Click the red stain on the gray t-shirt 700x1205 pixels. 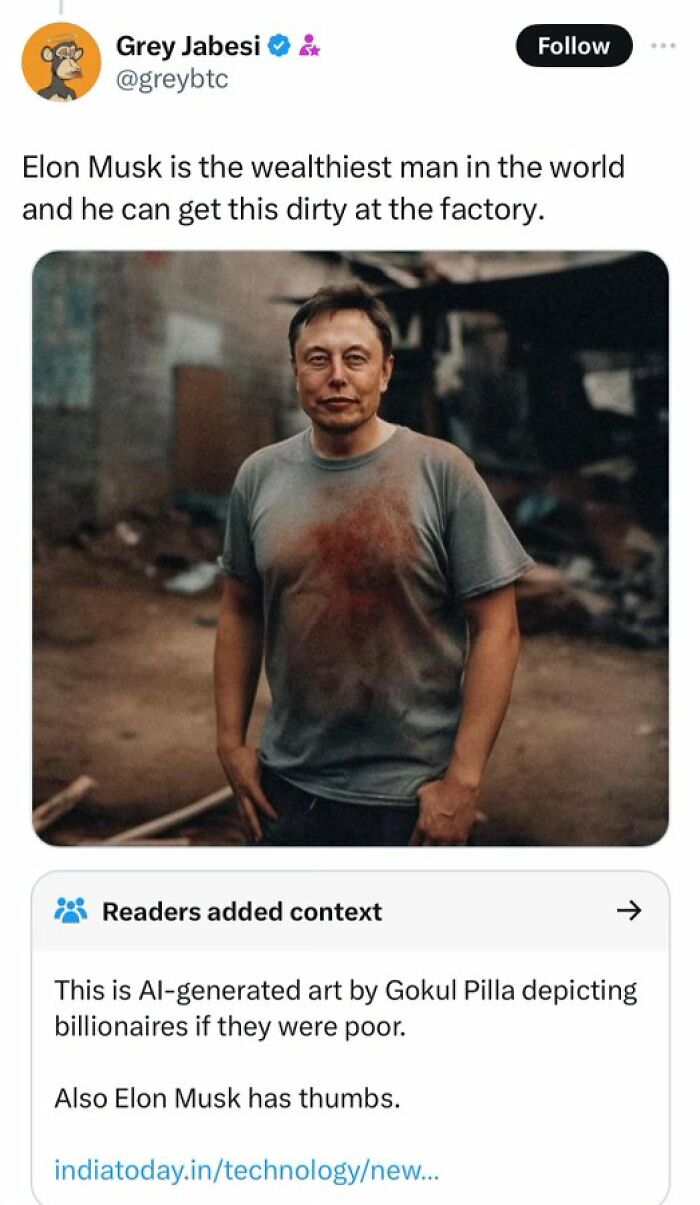[x=360, y=560]
